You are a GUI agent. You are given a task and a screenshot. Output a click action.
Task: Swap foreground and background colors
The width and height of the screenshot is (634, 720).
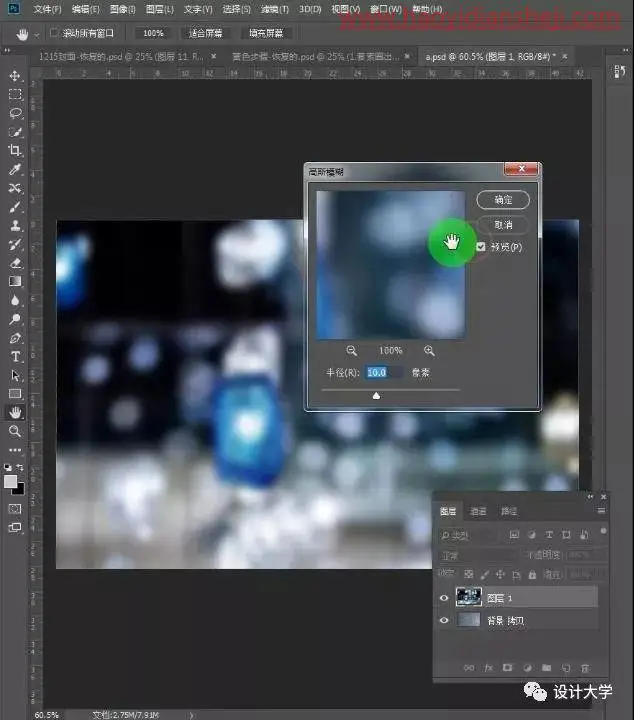(20, 467)
